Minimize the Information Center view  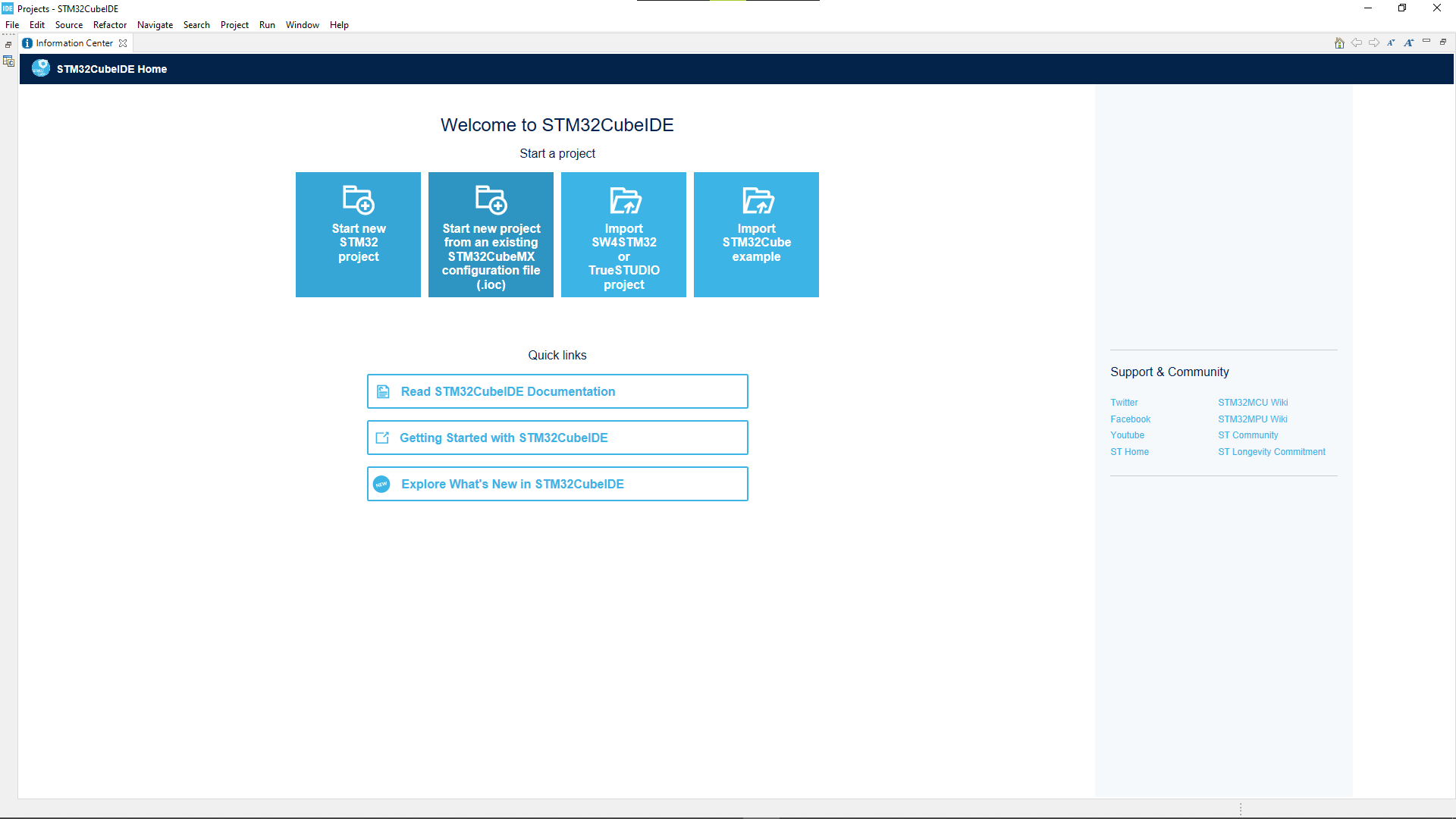pos(1426,42)
